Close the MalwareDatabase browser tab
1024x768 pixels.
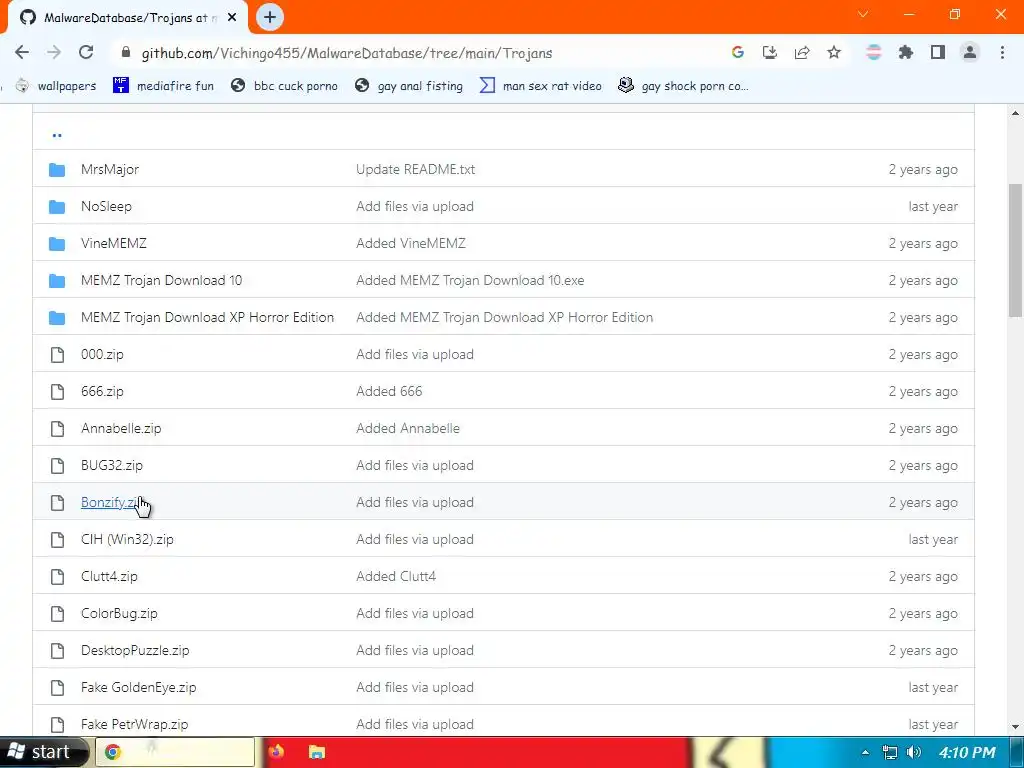[x=232, y=18]
